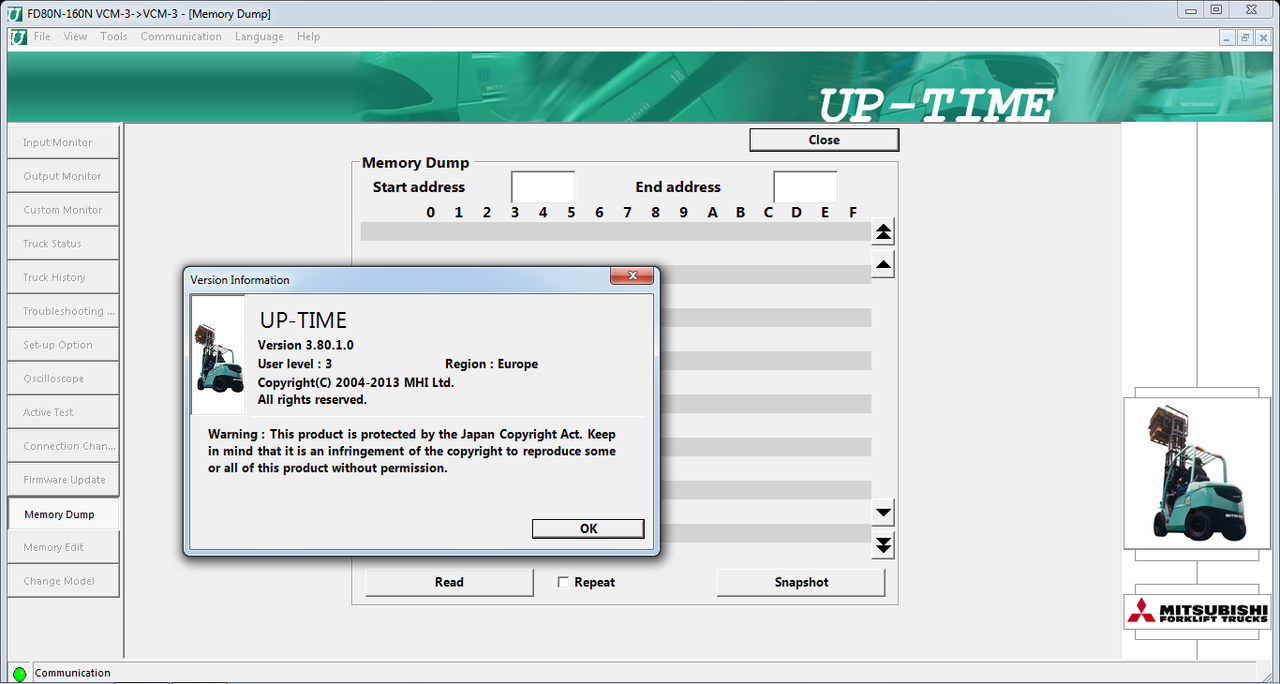Select the Set-up Option sidebar tab

pyautogui.click(x=63, y=345)
